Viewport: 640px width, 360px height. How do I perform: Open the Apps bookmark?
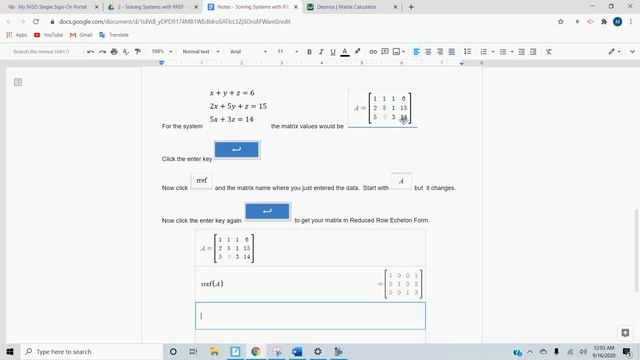coord(17,35)
